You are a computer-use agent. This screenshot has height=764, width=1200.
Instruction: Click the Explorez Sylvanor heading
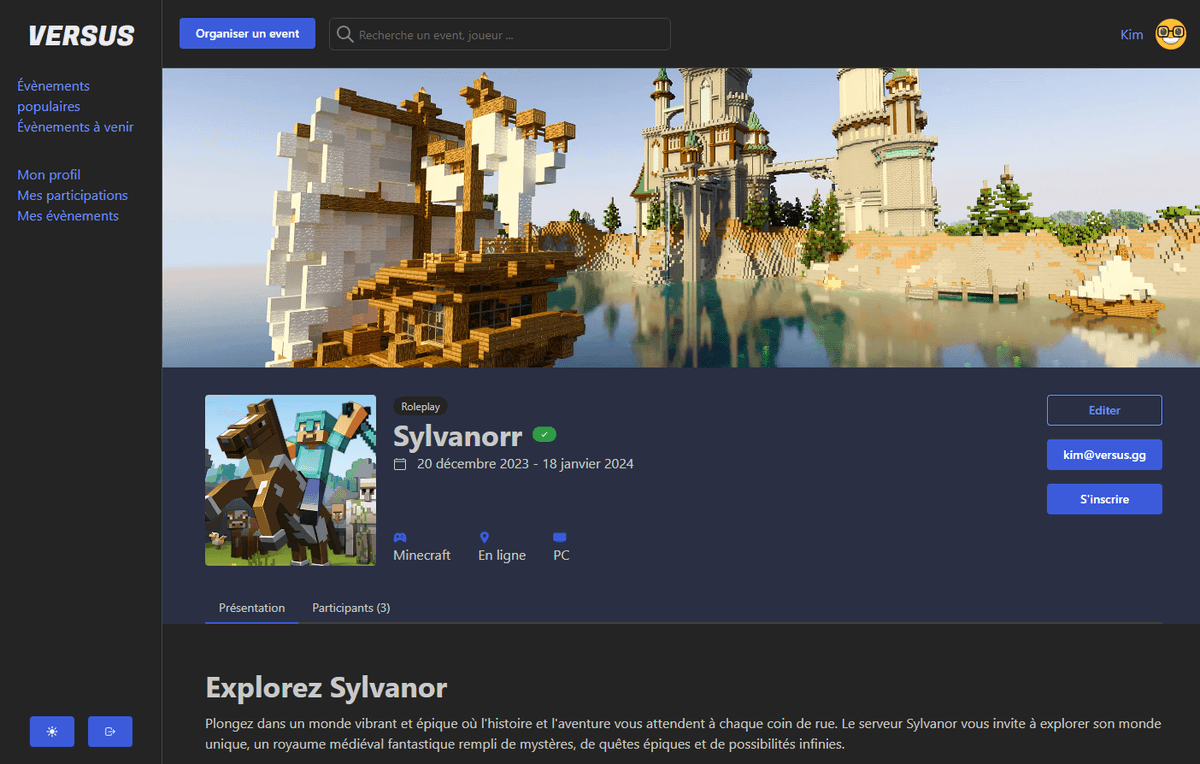coord(326,688)
